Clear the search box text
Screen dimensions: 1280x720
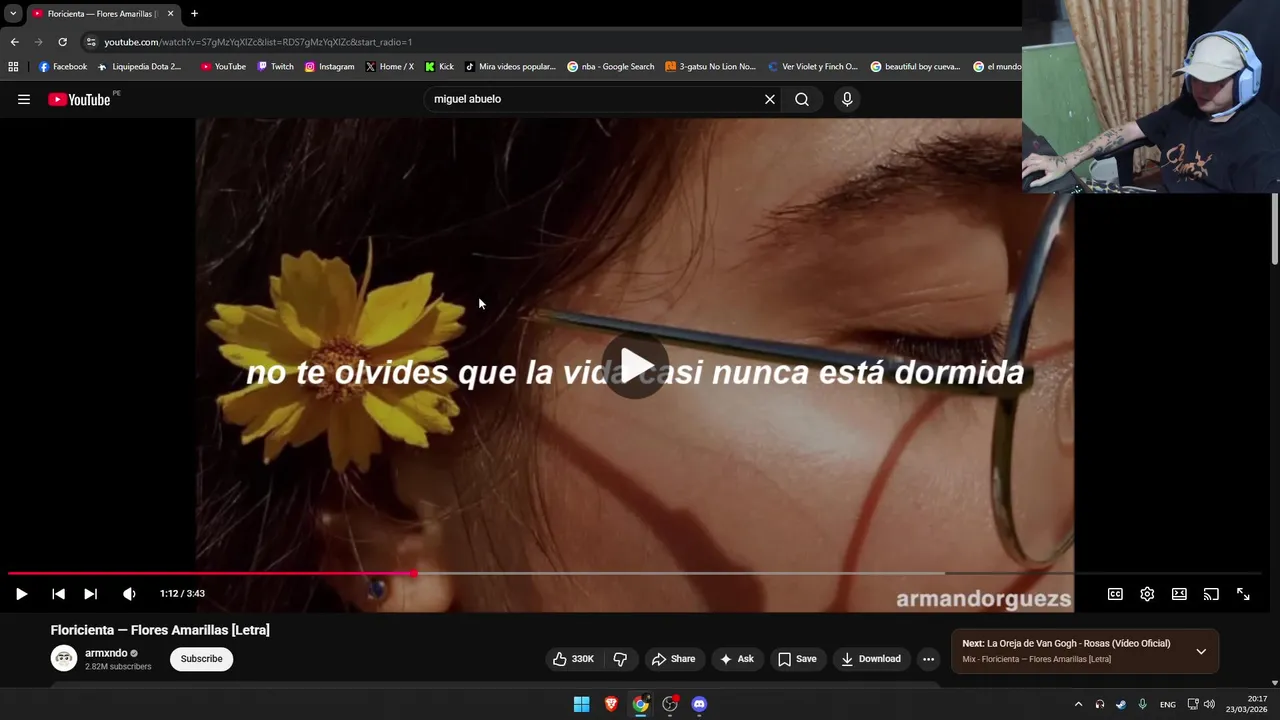tap(770, 99)
